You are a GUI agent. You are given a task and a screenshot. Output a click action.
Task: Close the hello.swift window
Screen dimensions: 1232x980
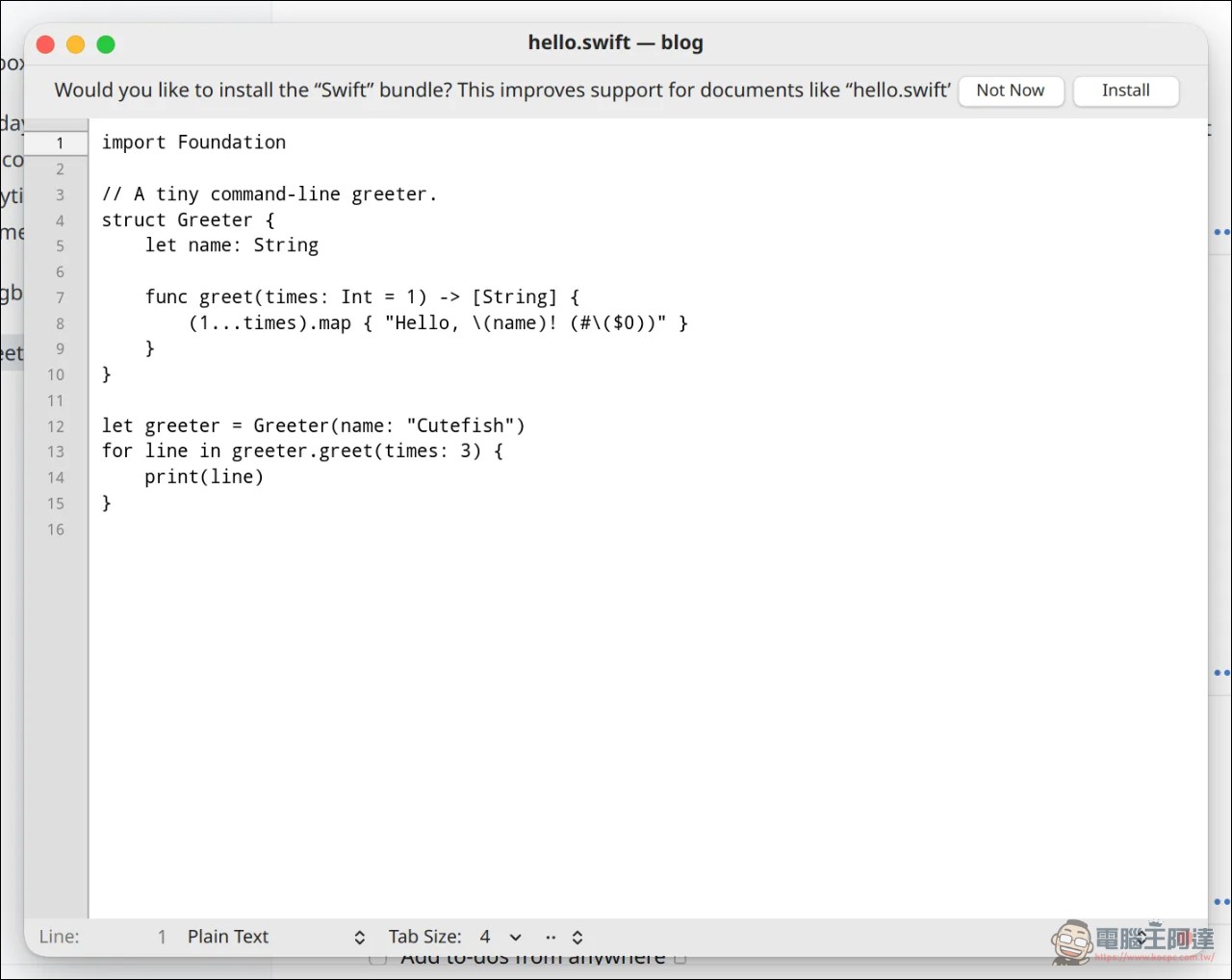pyautogui.click(x=45, y=44)
